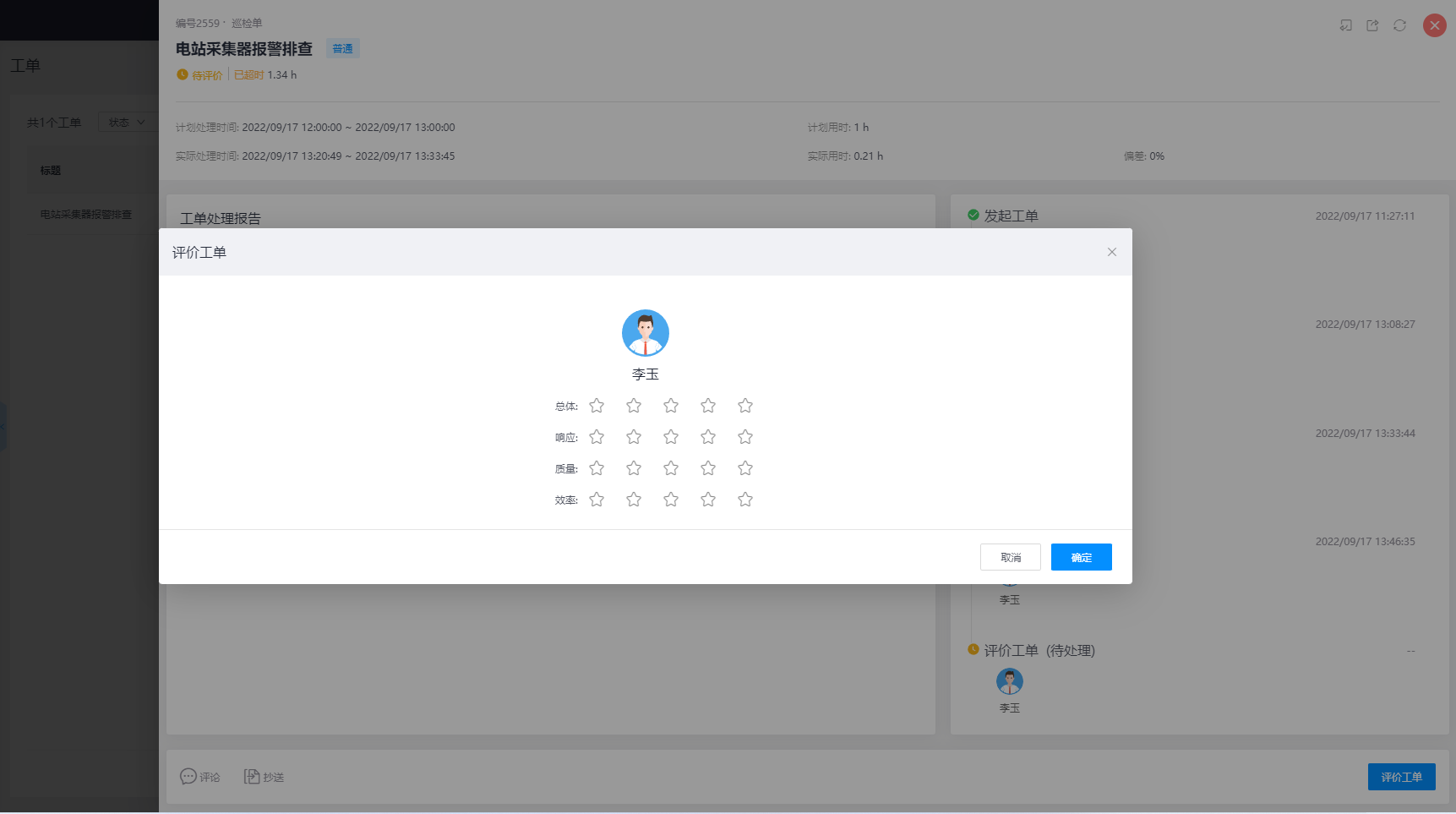Give 响应 a three-star rating
The width and height of the screenshot is (1456, 814).
pyautogui.click(x=671, y=437)
